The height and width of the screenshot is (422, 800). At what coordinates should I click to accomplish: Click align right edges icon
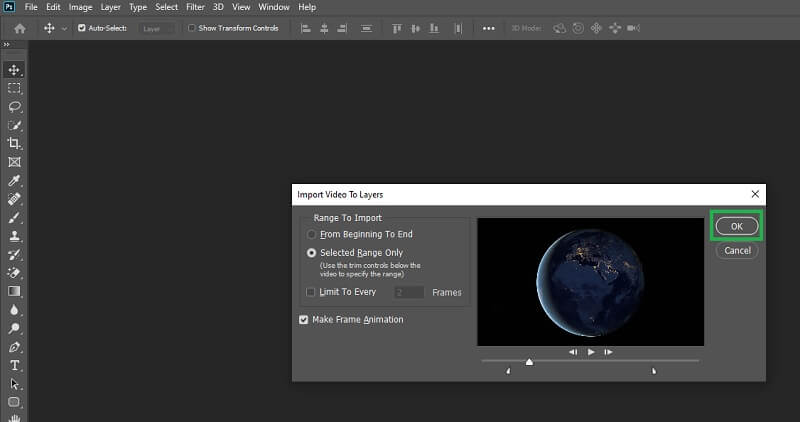342,29
